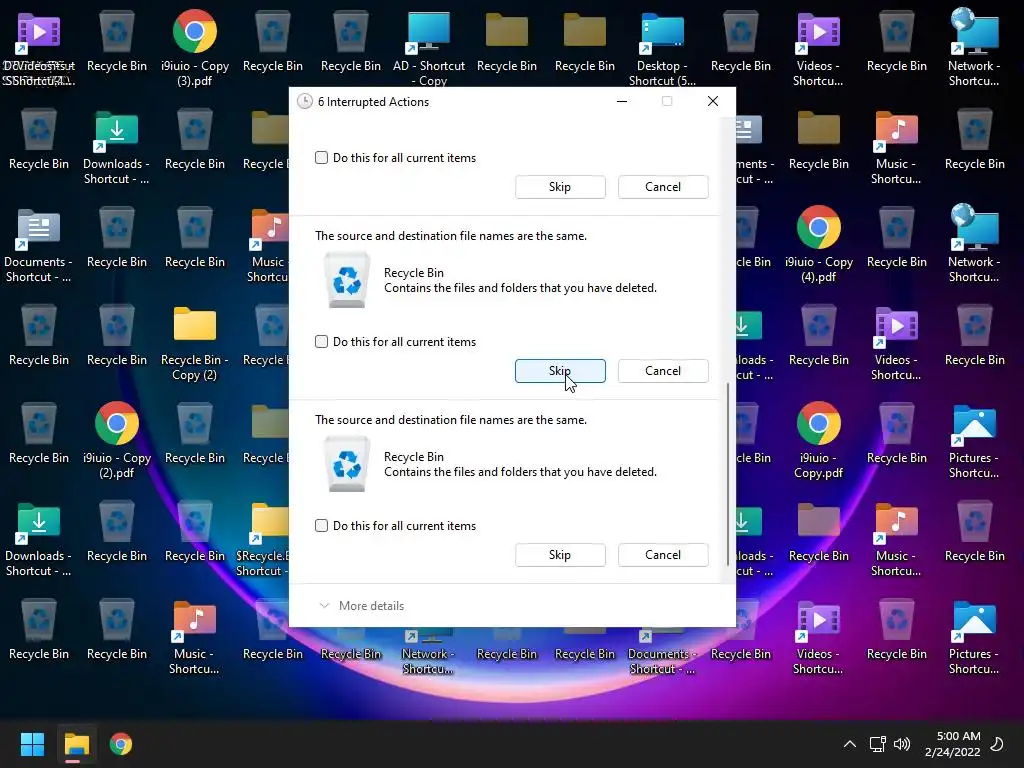Launch Google Chrome from the taskbar
The image size is (1024, 768).
[121, 744]
